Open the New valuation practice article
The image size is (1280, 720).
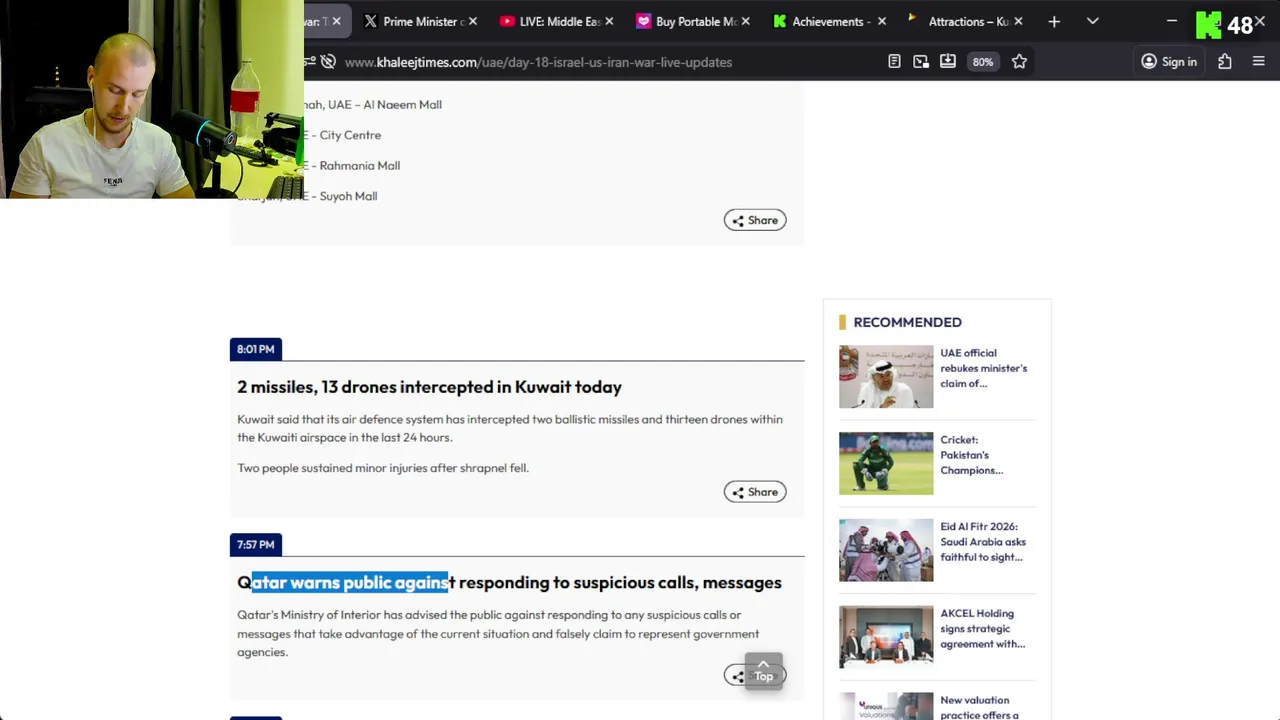979,707
